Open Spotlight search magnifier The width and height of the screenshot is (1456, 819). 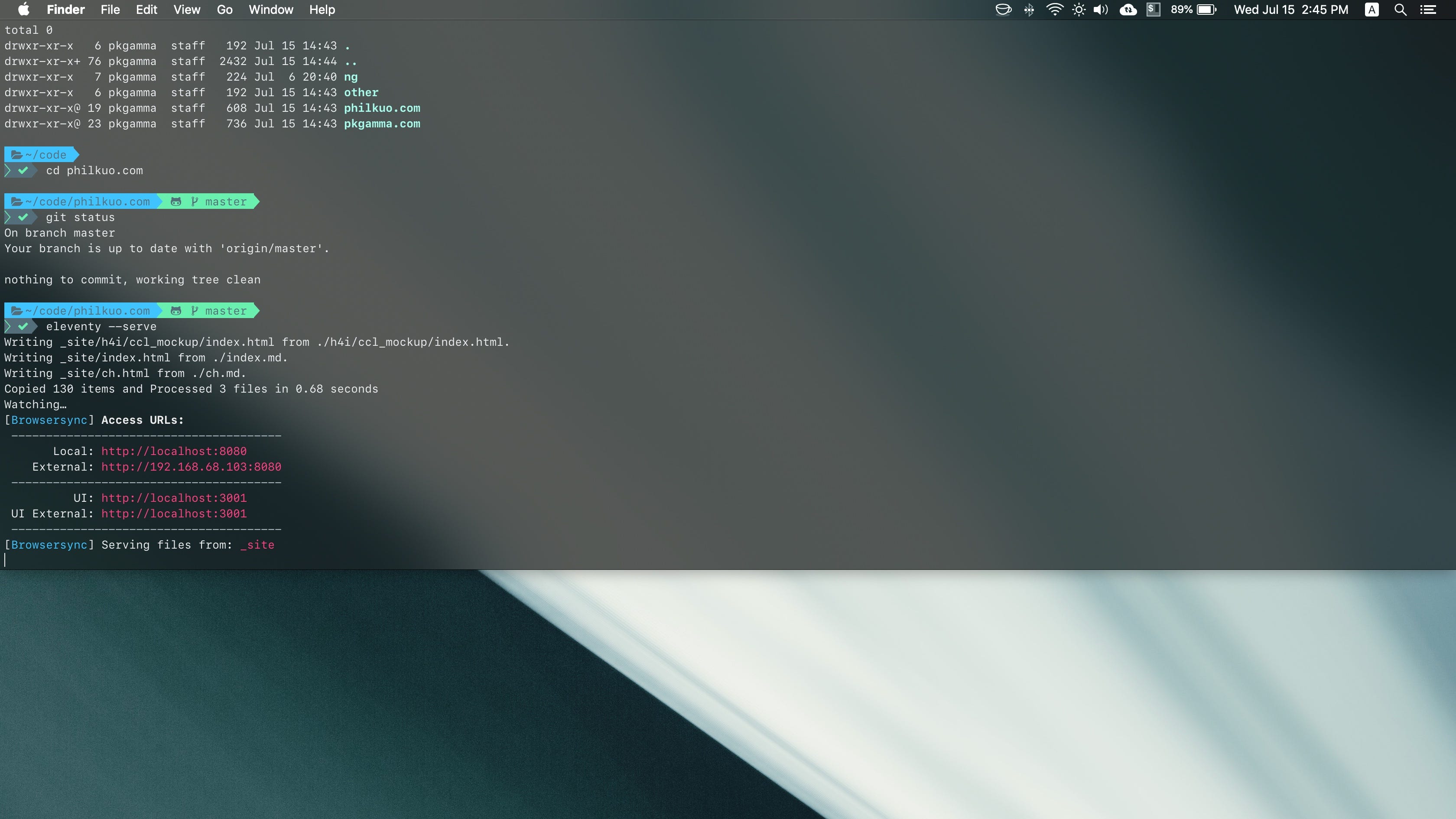click(x=1400, y=10)
